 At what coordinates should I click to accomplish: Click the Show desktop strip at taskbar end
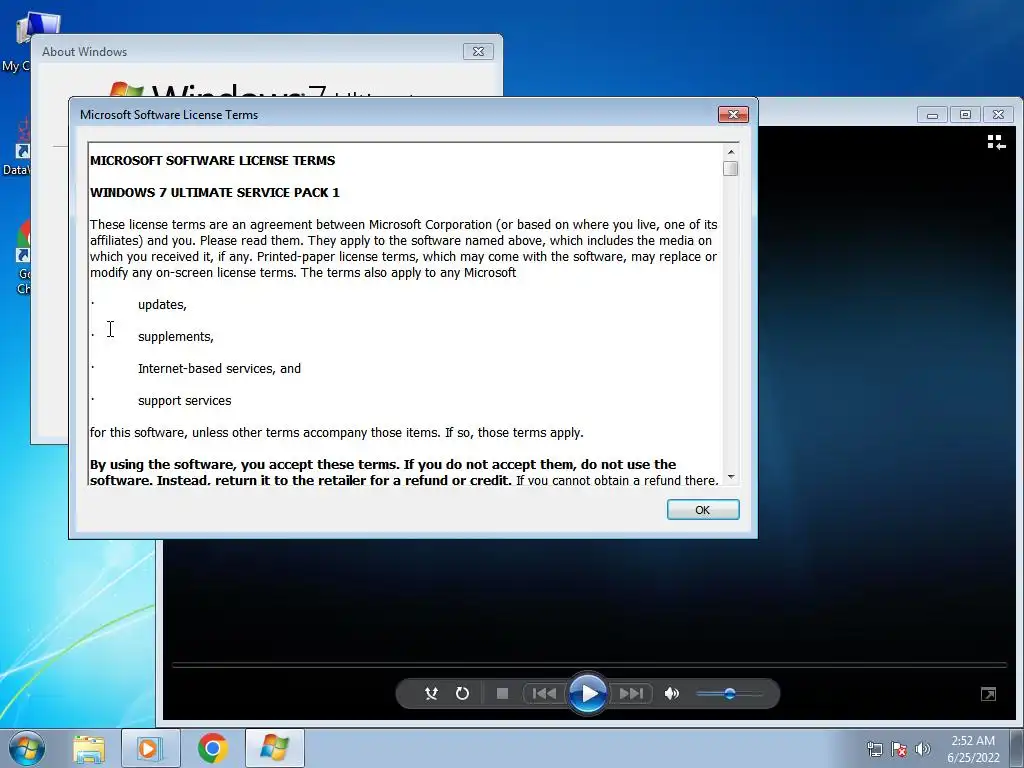[x=1016, y=749]
